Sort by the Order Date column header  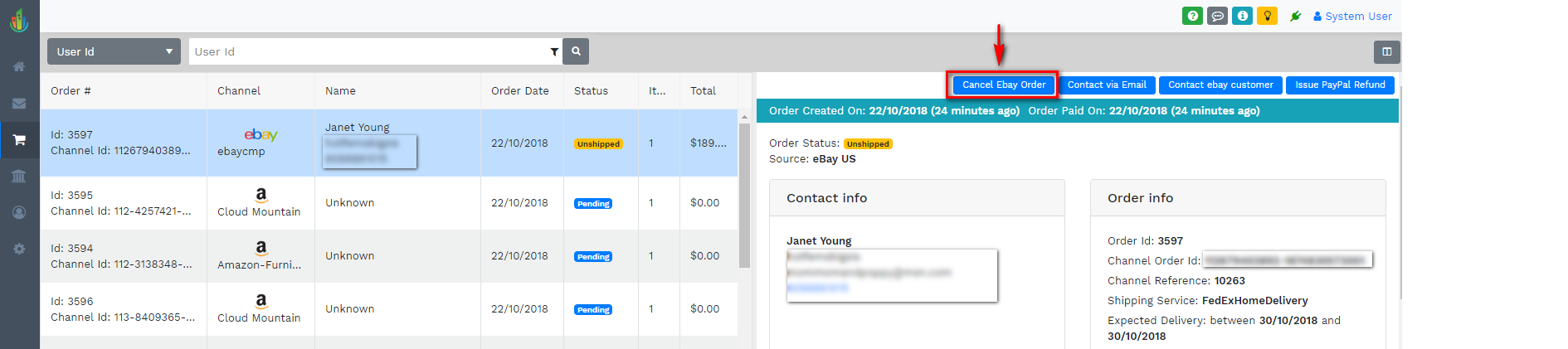519,90
